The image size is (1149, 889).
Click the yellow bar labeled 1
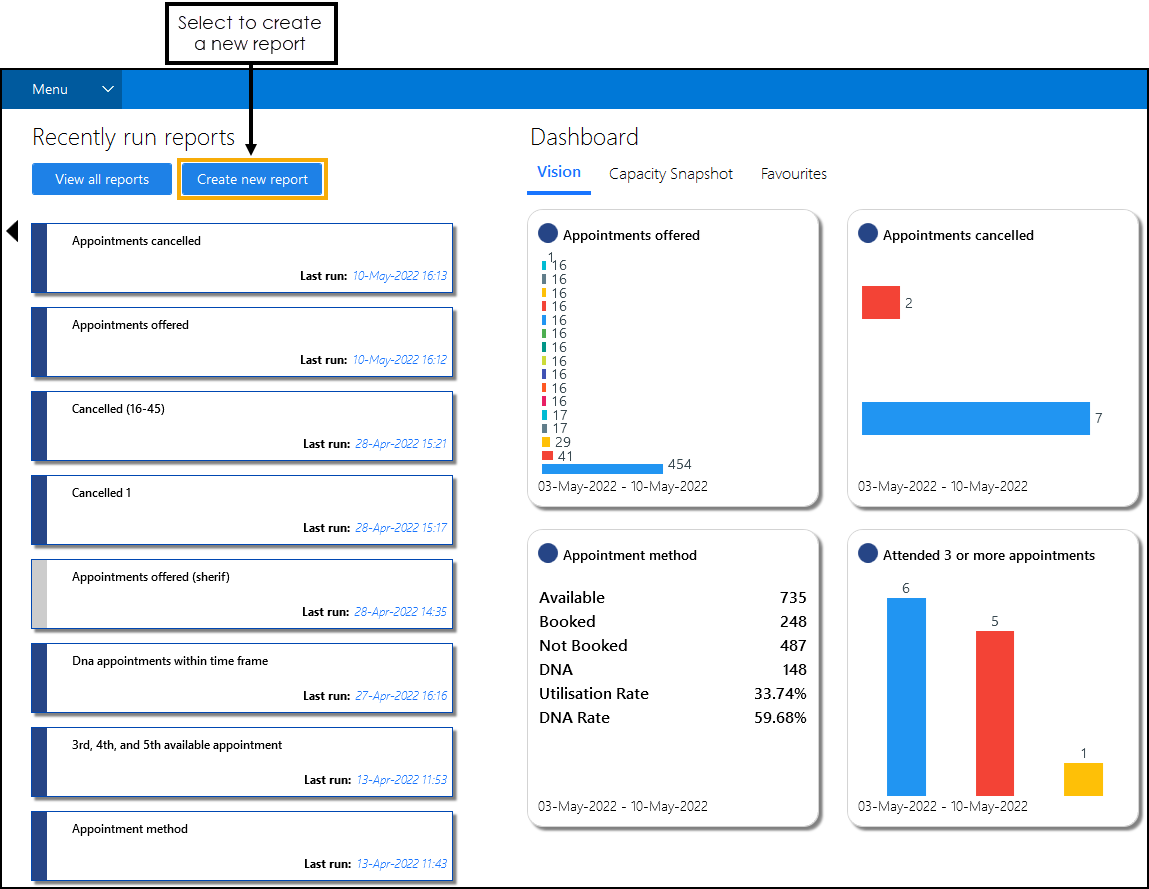(1083, 779)
